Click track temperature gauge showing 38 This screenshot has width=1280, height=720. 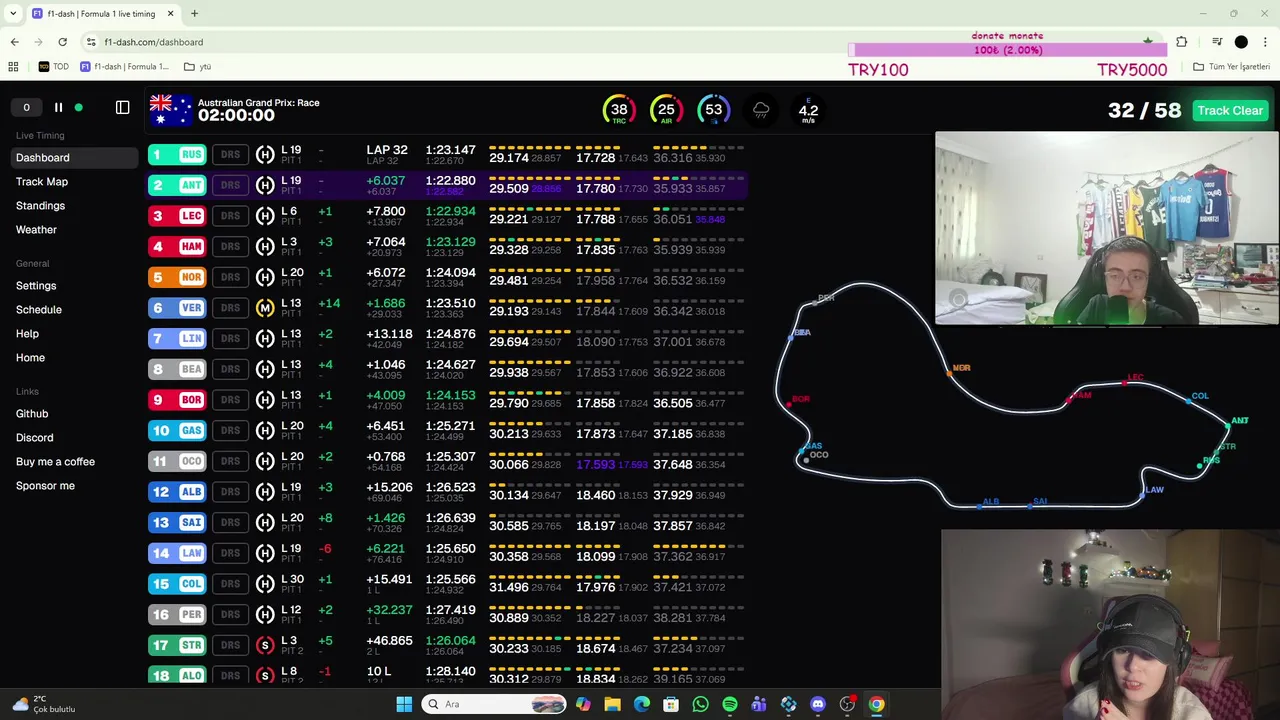point(619,110)
